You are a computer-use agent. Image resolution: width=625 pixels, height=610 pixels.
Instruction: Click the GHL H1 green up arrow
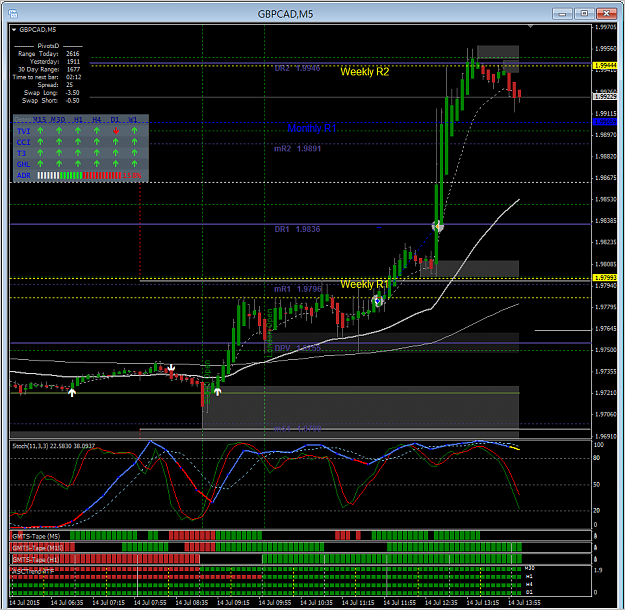[78, 164]
